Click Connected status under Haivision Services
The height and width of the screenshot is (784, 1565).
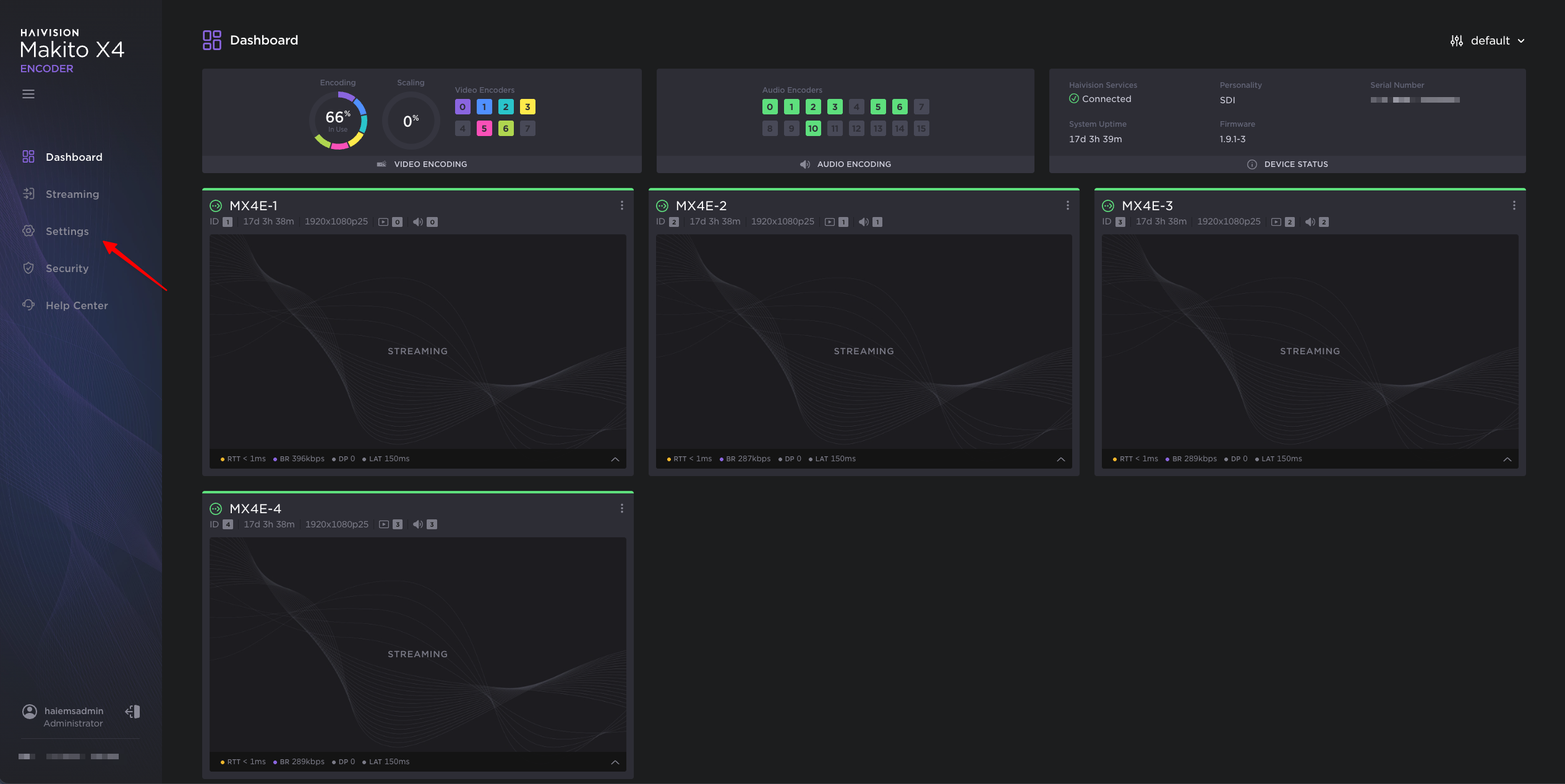pyautogui.click(x=1101, y=99)
